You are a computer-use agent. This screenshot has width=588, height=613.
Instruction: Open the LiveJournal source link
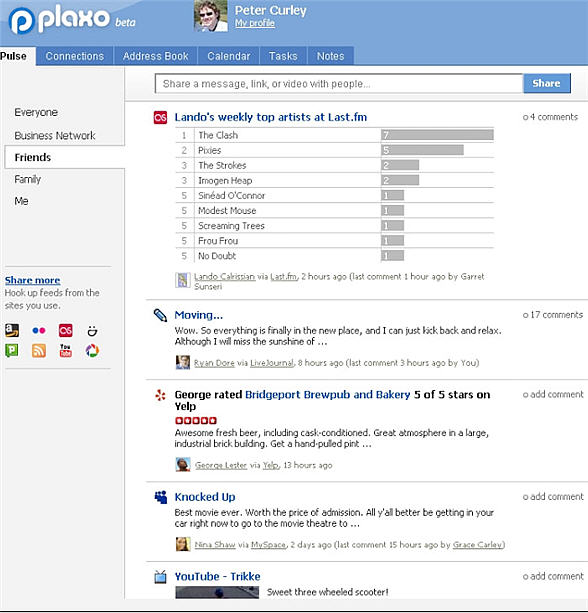[272, 363]
